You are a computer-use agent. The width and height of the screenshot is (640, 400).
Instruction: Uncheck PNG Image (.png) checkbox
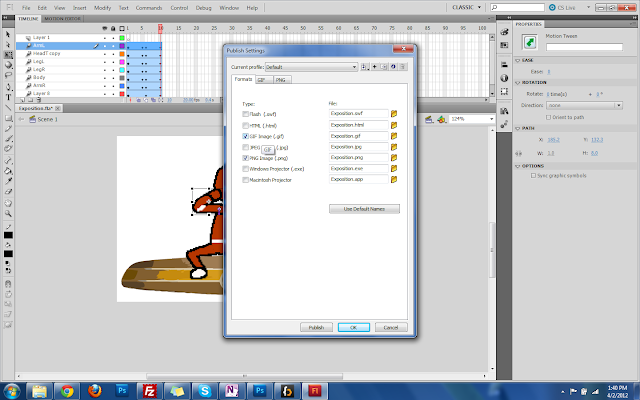(245, 158)
